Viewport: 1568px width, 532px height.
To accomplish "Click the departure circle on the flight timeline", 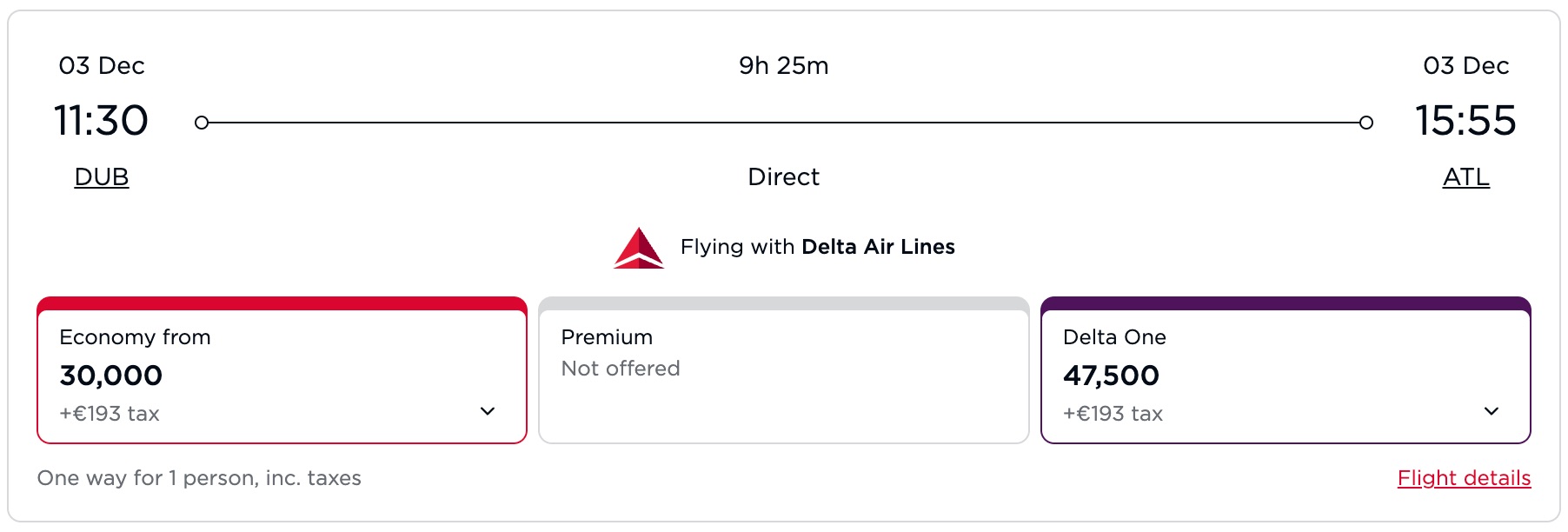I will point(203,122).
